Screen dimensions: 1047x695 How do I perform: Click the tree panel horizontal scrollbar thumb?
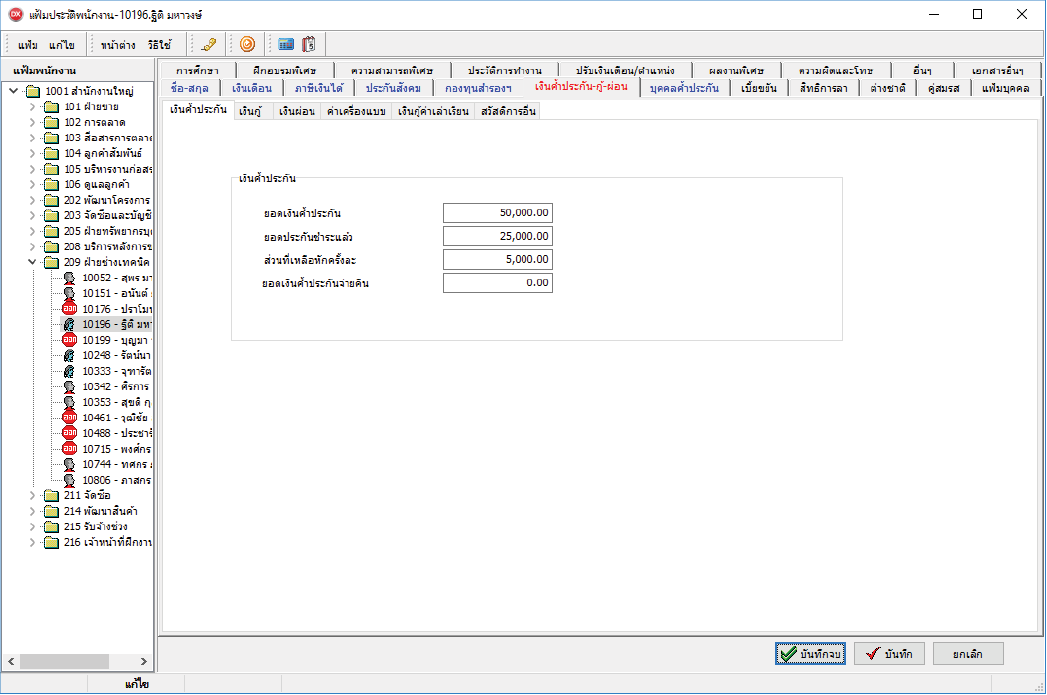click(x=64, y=662)
